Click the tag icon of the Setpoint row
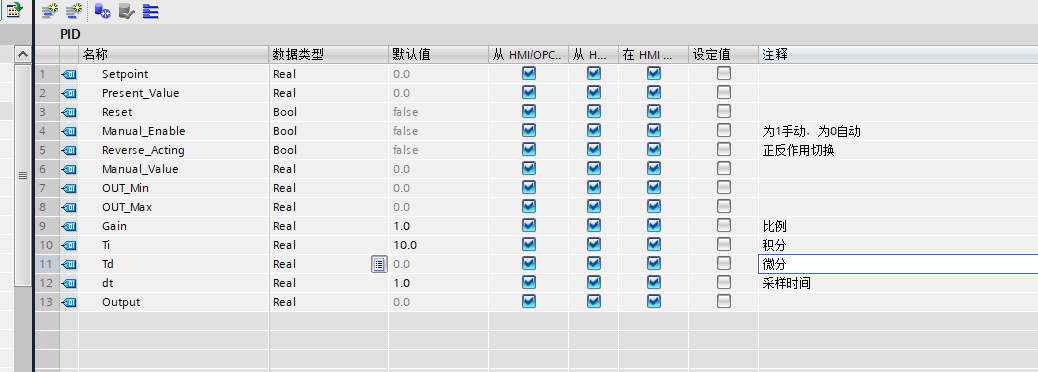The width and height of the screenshot is (1038, 372). pos(69,74)
